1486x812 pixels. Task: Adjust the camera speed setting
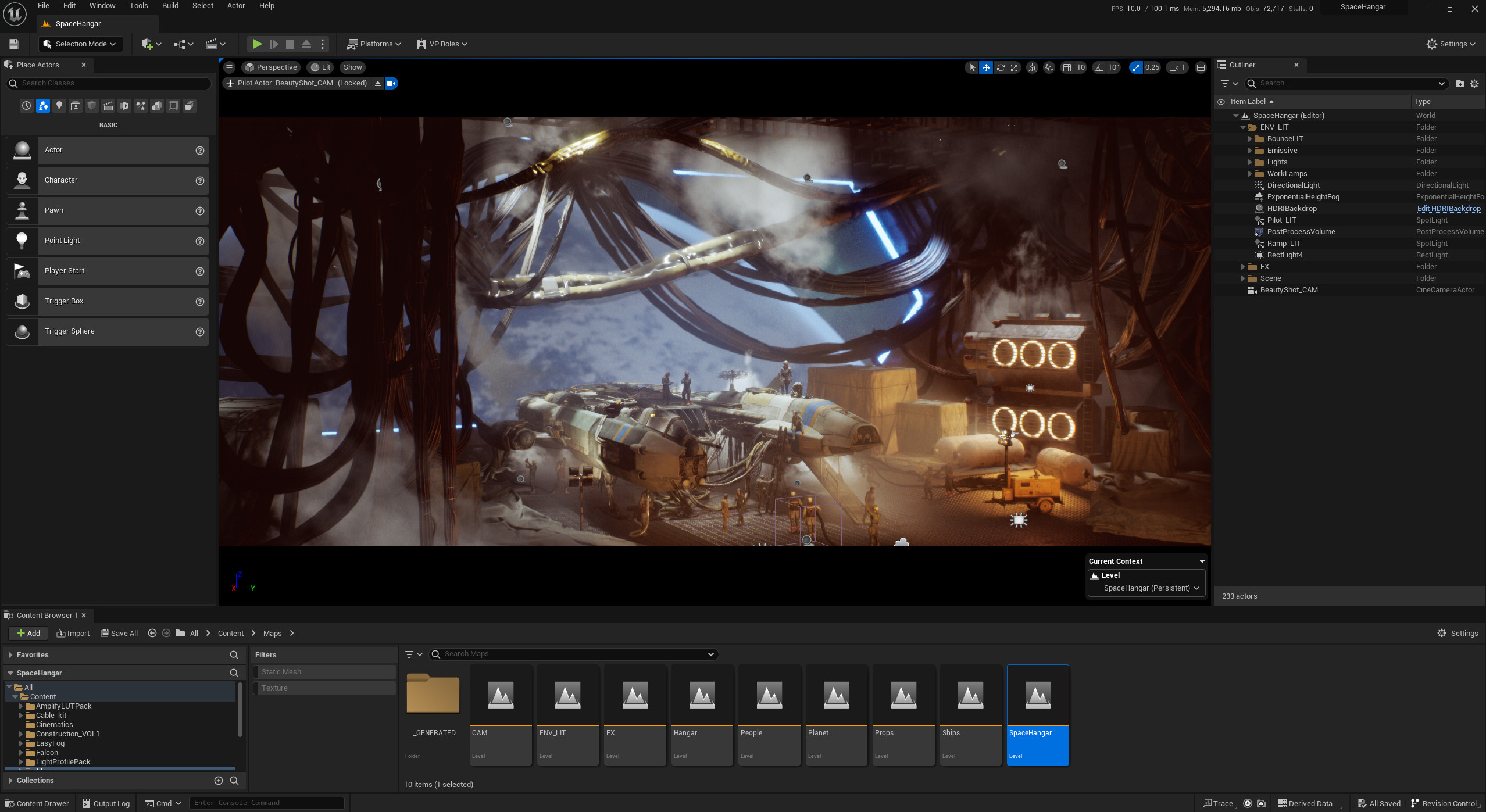1177,67
